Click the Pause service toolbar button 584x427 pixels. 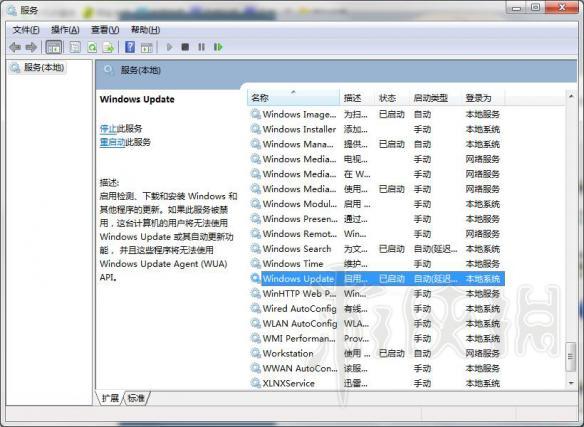[x=201, y=47]
